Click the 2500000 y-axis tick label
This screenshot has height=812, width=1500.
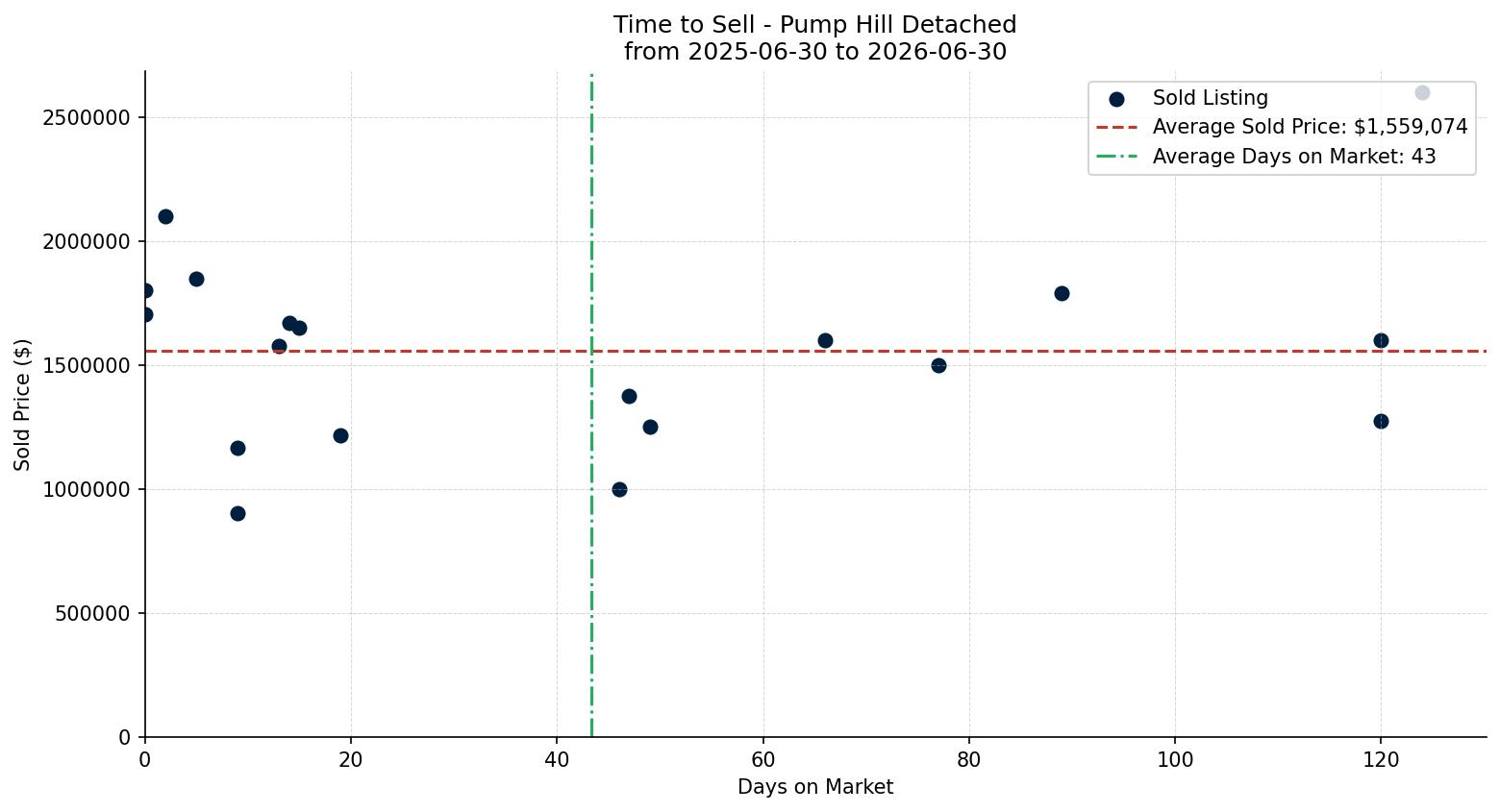pyautogui.click(x=87, y=118)
